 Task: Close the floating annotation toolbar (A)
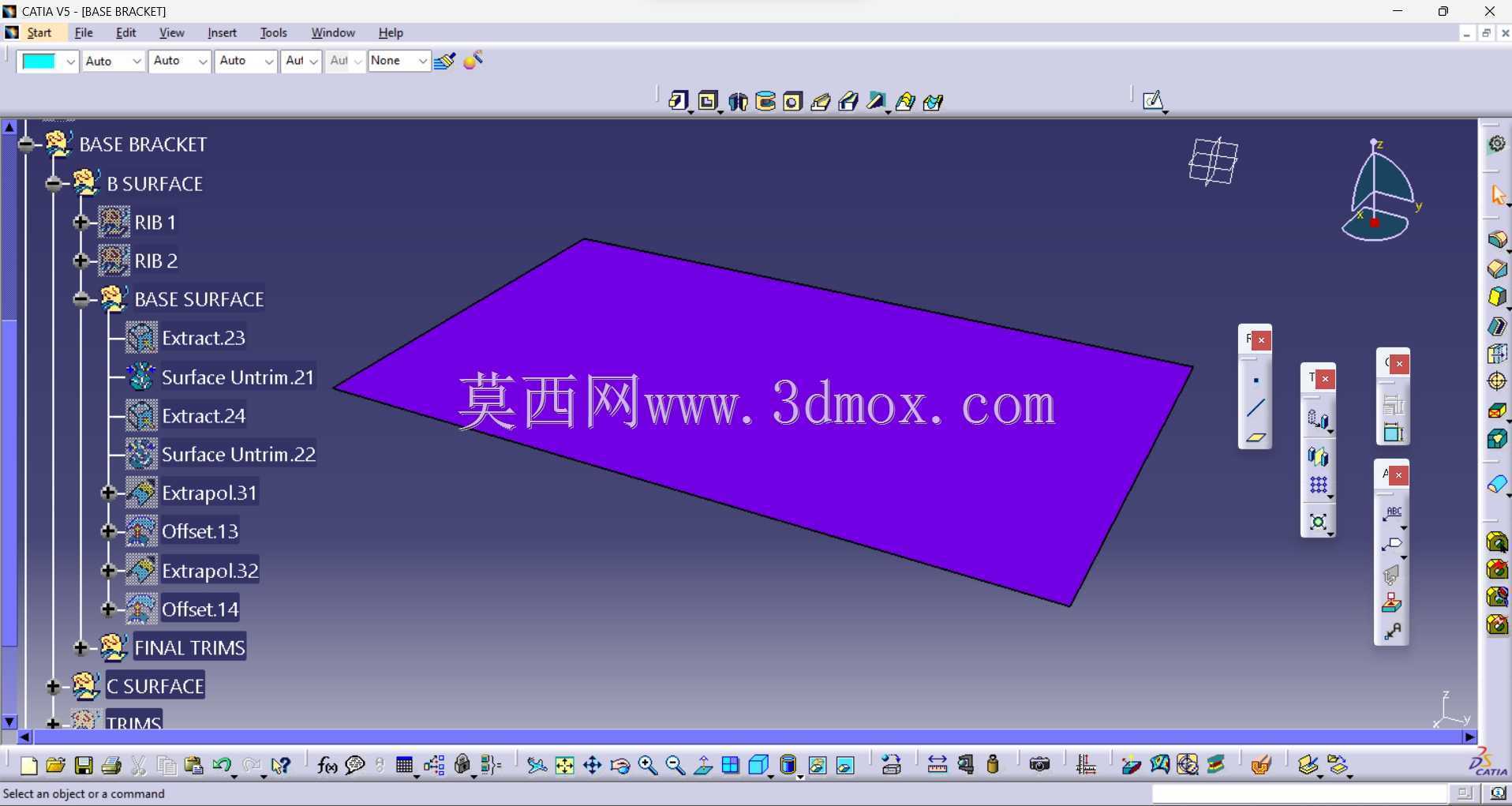pyautogui.click(x=1398, y=475)
